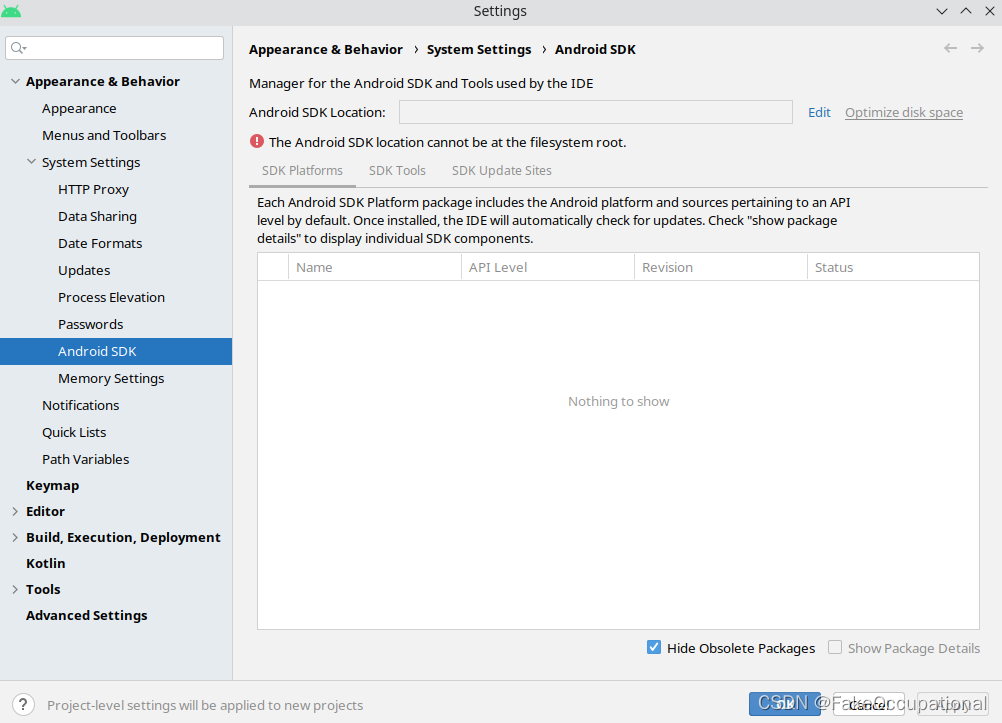Switch to SDK Tools tab
This screenshot has height=723, width=1002.
397,171
